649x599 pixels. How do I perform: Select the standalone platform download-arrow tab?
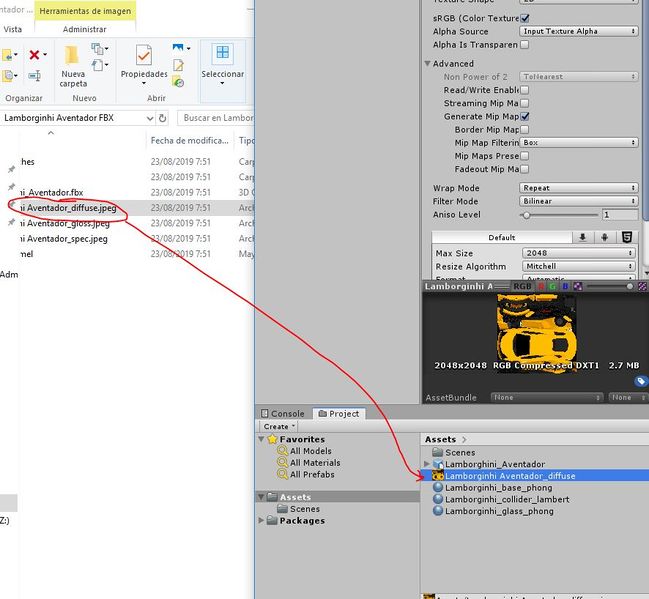(x=583, y=237)
